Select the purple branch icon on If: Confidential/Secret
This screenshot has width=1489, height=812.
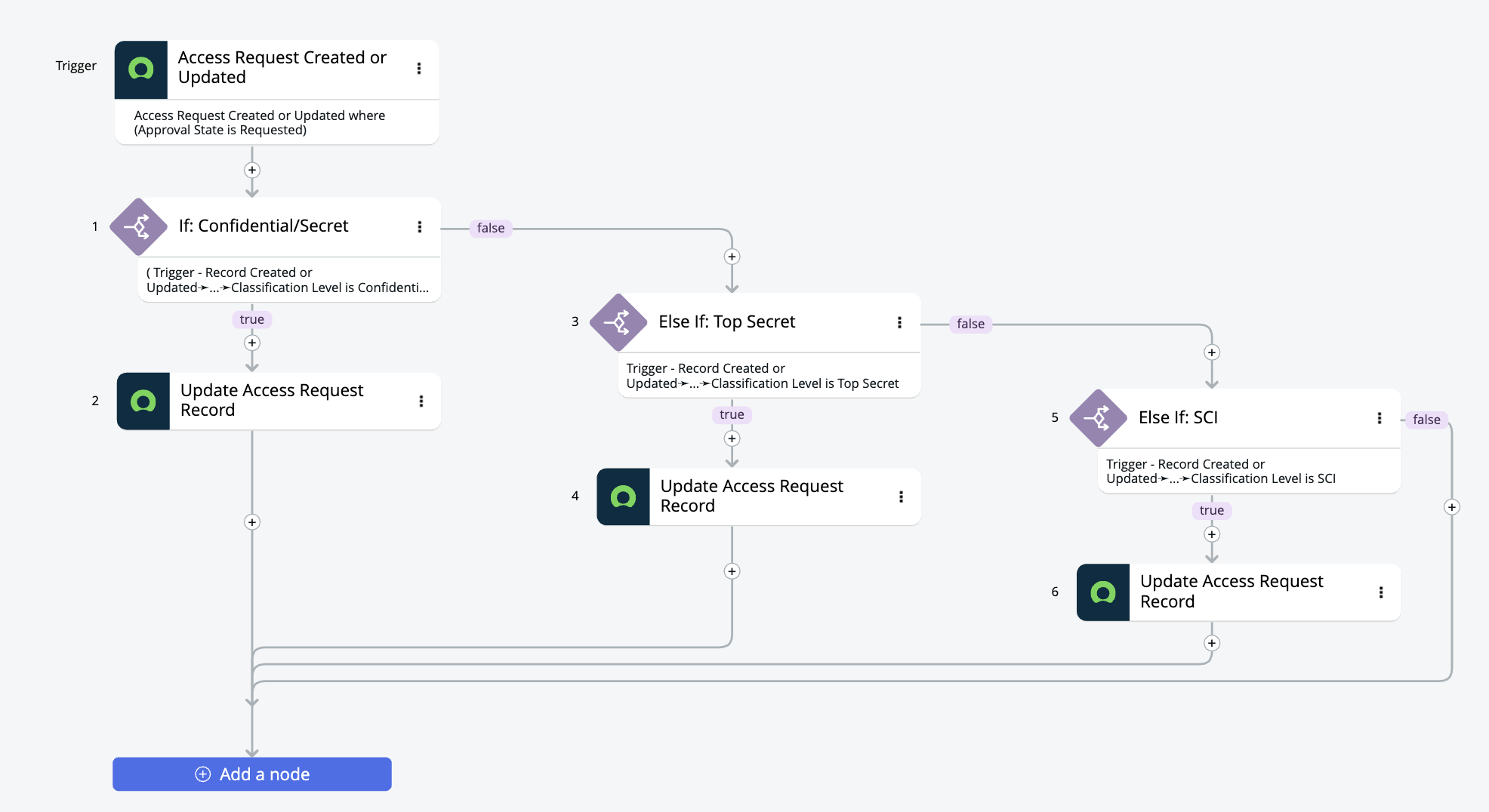click(139, 226)
